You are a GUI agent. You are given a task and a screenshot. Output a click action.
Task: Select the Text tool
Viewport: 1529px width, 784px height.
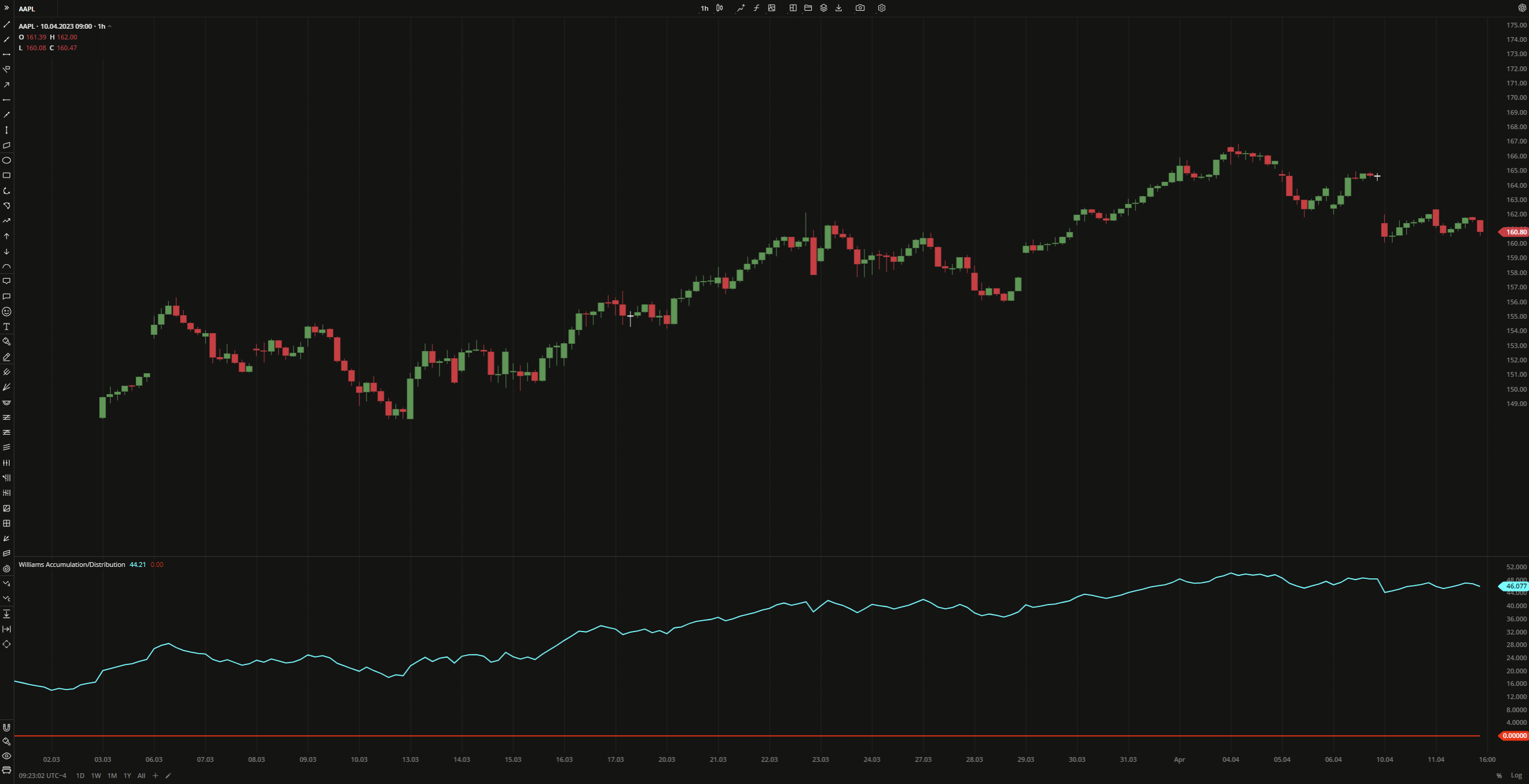coord(7,327)
